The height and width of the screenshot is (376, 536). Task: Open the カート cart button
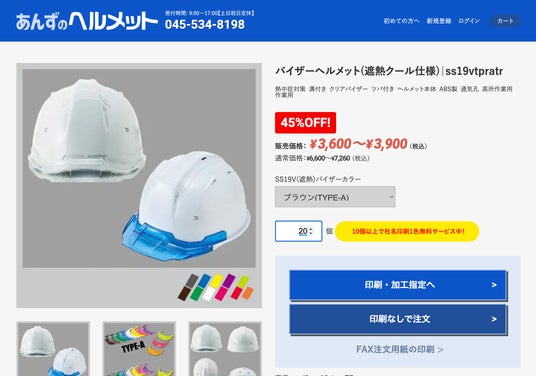coord(505,21)
